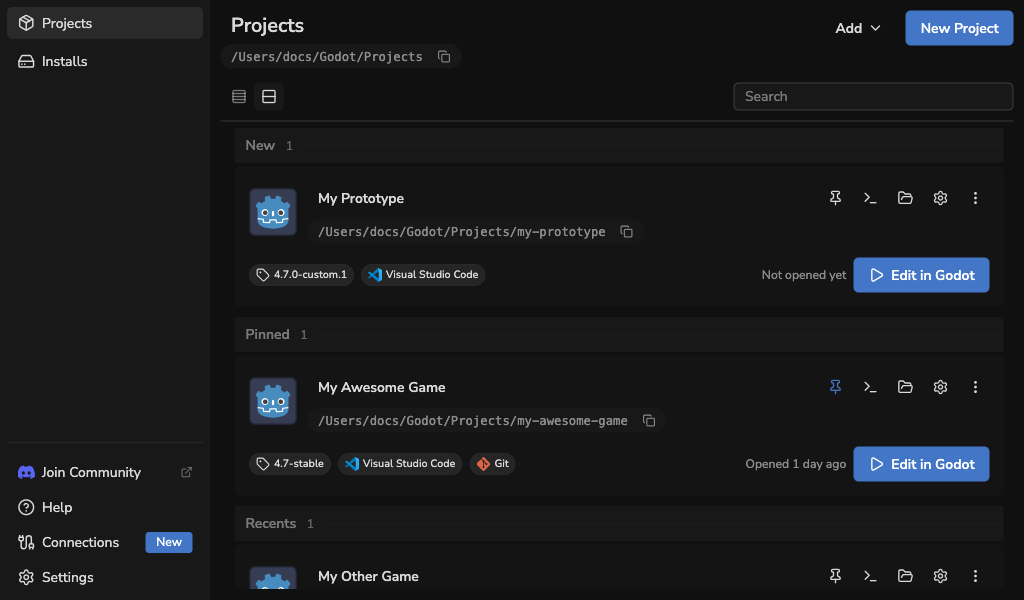Open My Awesome Game settings gear

coord(940,387)
